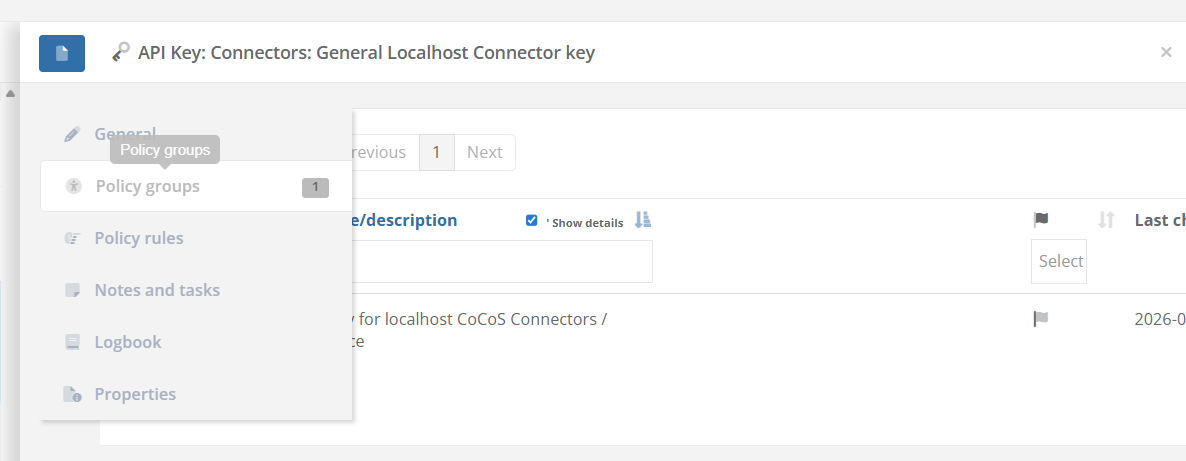Click the blue document icon button
Image resolution: width=1186 pixels, height=461 pixels.
click(x=62, y=53)
